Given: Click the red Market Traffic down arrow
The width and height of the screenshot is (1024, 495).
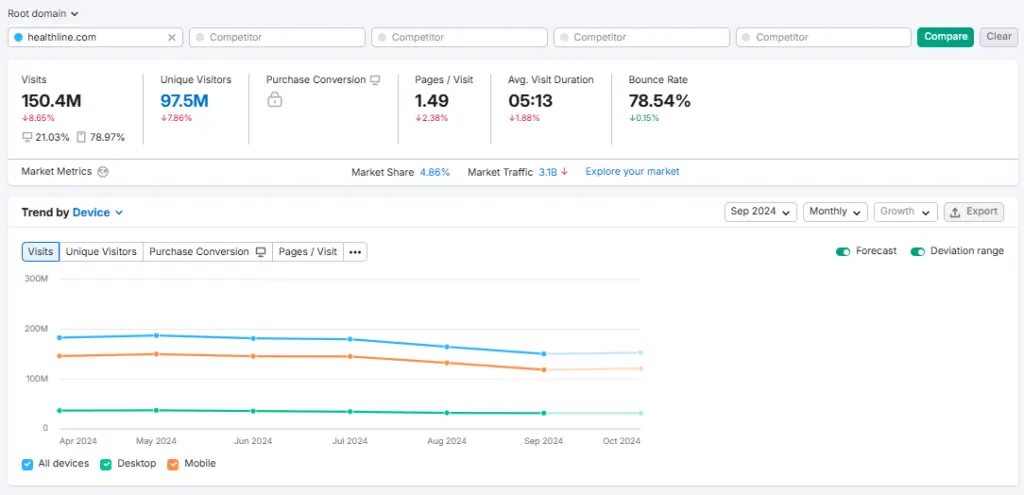Looking at the screenshot, I should tap(564, 172).
